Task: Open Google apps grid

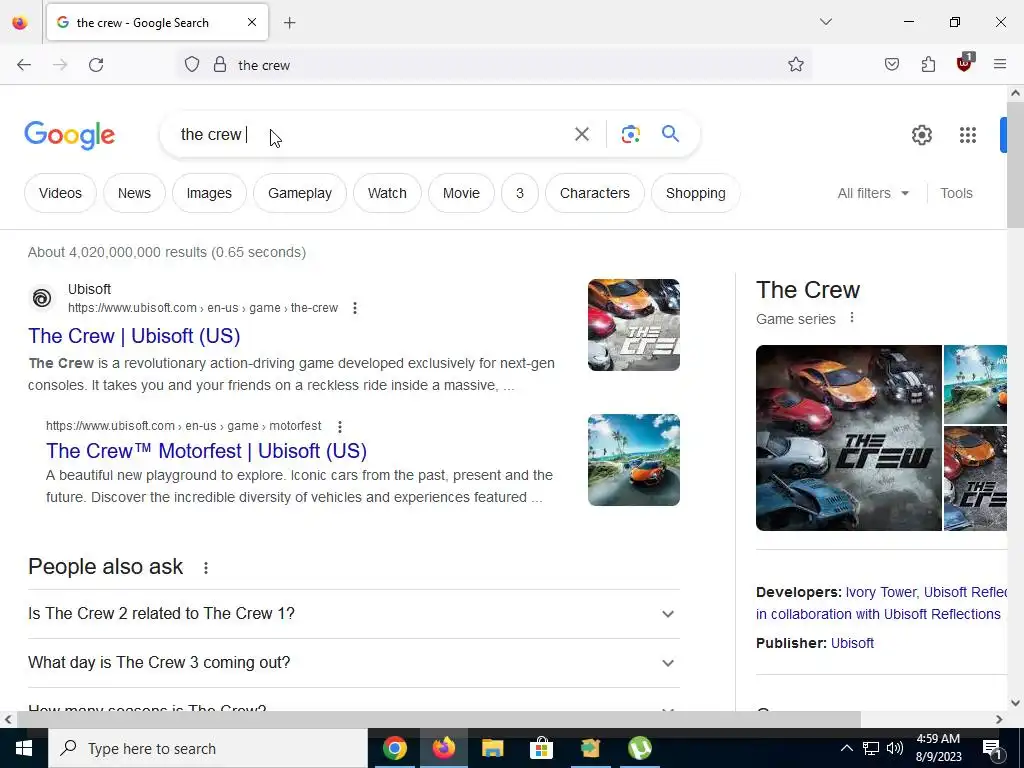Action: [968, 135]
